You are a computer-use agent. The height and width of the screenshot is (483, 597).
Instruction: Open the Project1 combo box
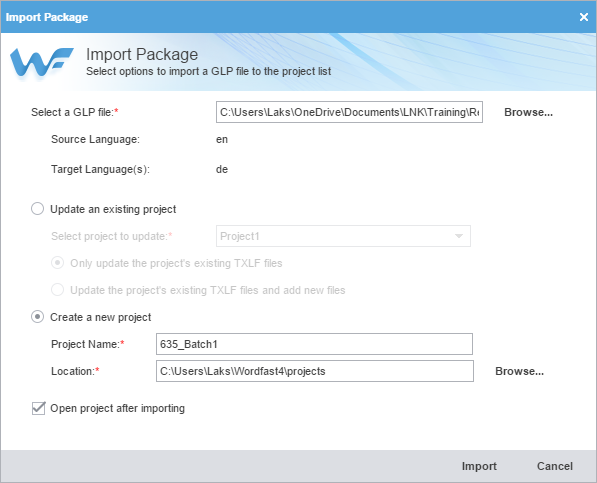click(343, 236)
